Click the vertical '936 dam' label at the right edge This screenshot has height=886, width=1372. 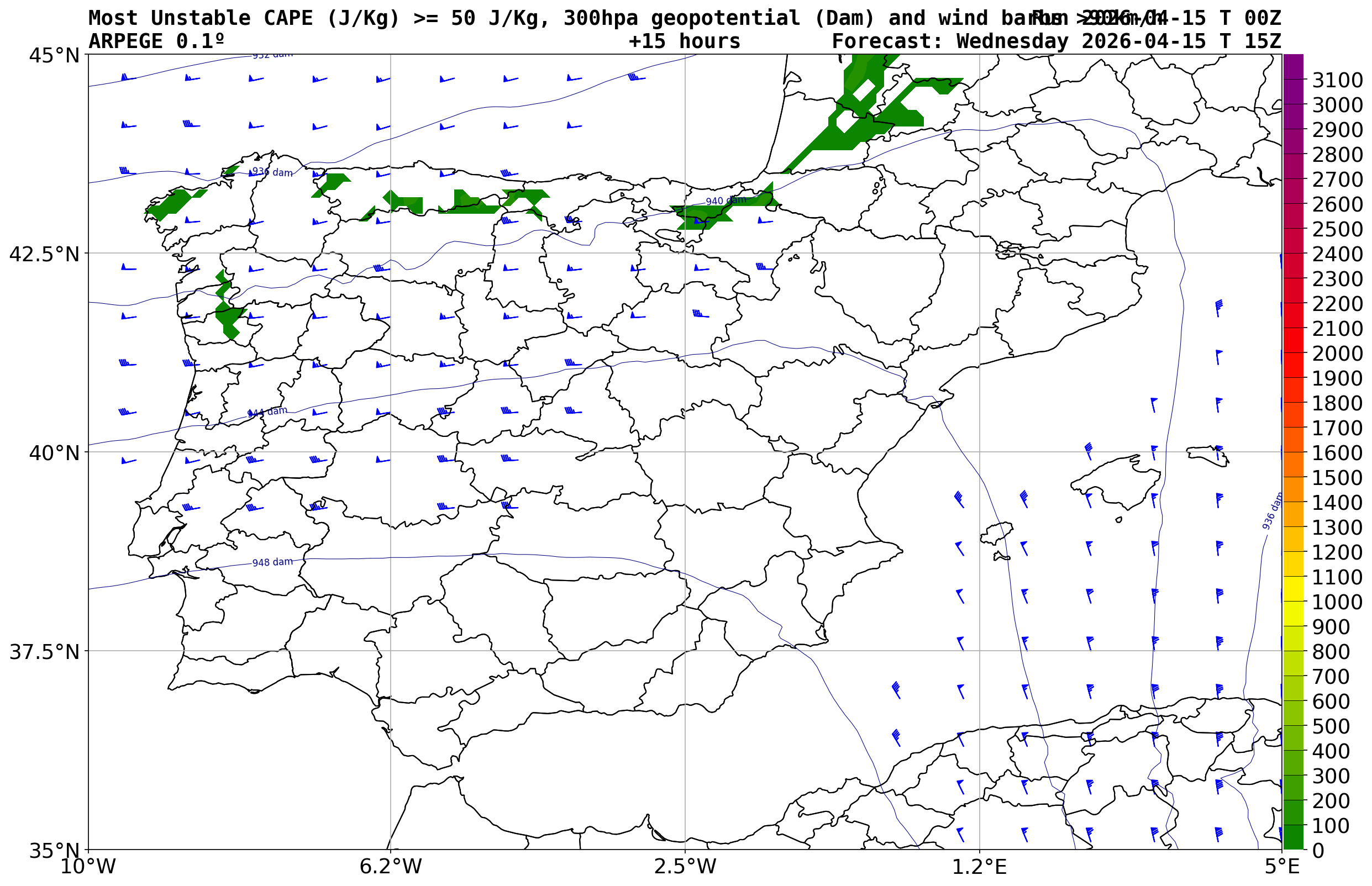pos(1273,511)
